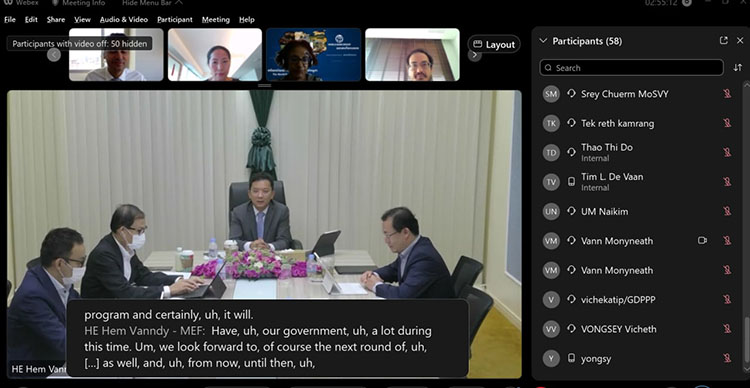This screenshot has height=388, width=750.
Task: Click the TK avatar of Tek reth kamrang
Action: pos(551,123)
